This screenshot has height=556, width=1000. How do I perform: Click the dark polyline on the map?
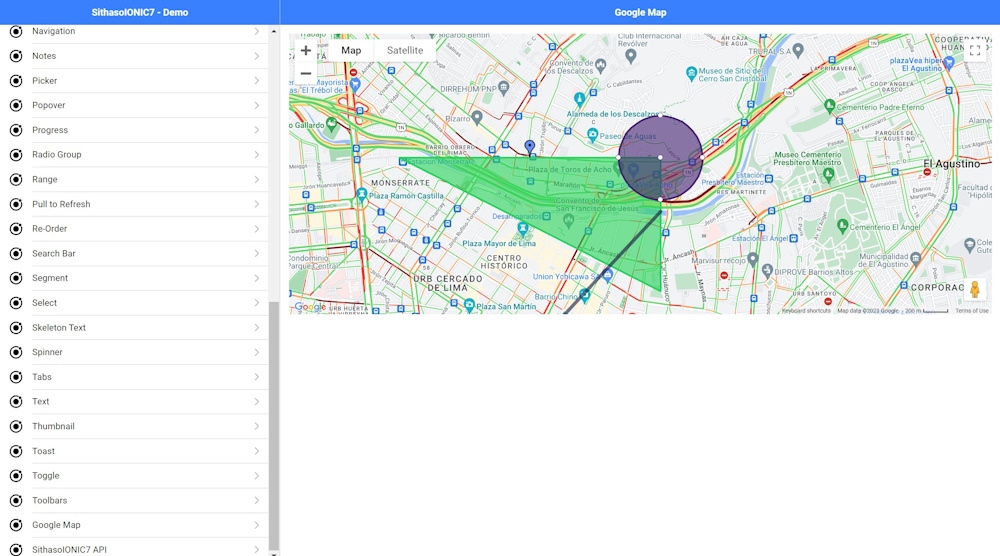click(612, 263)
